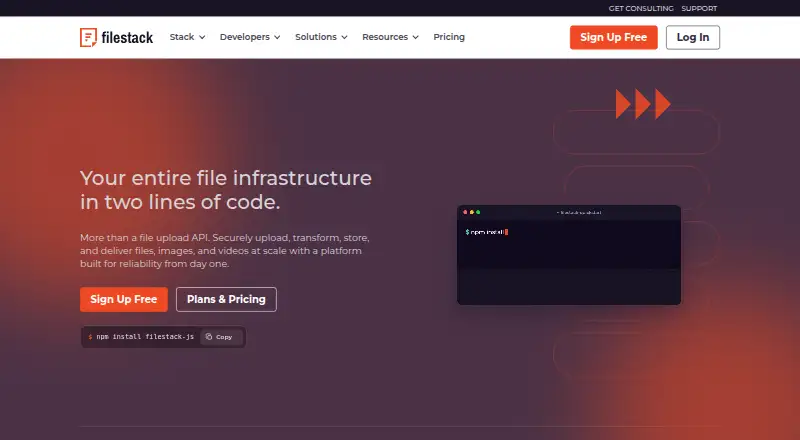Click Sign Up Free in header

pos(613,37)
